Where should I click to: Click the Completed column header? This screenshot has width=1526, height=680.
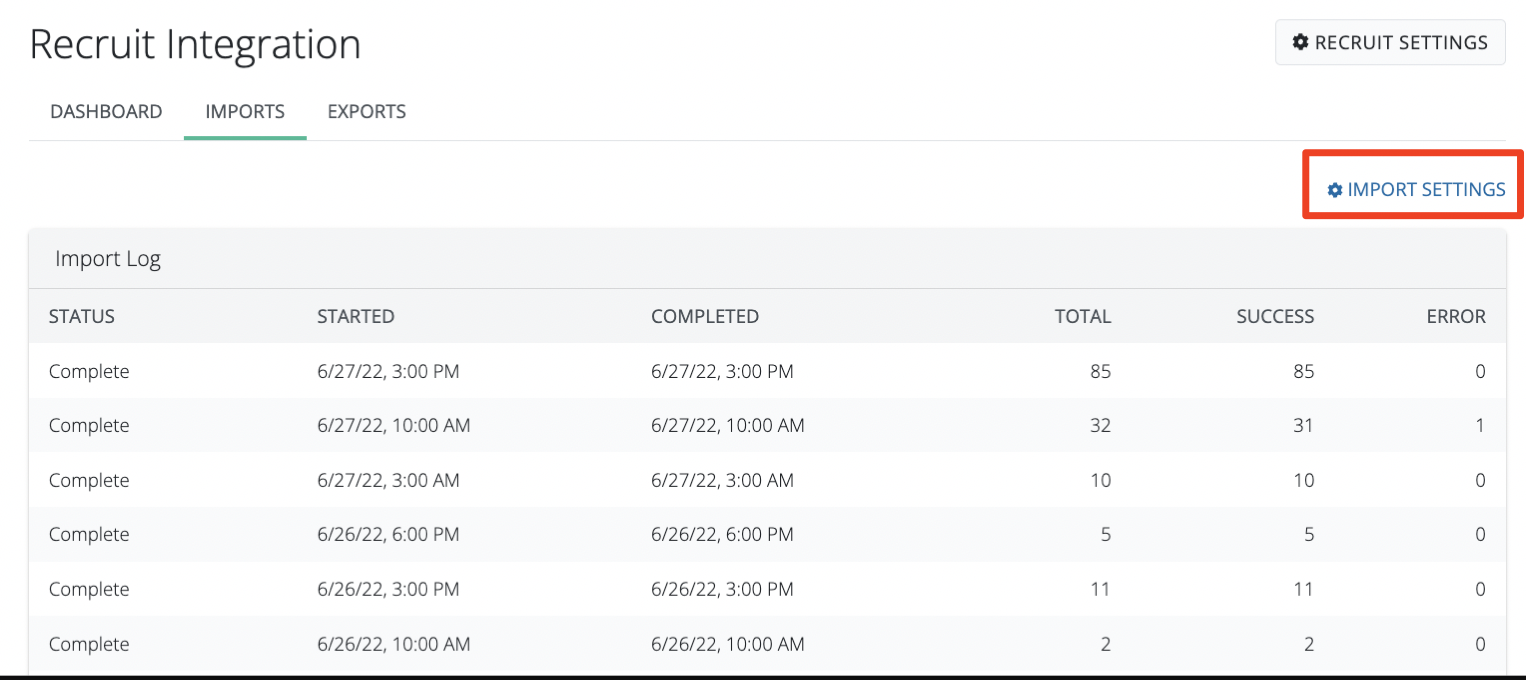pyautogui.click(x=705, y=317)
